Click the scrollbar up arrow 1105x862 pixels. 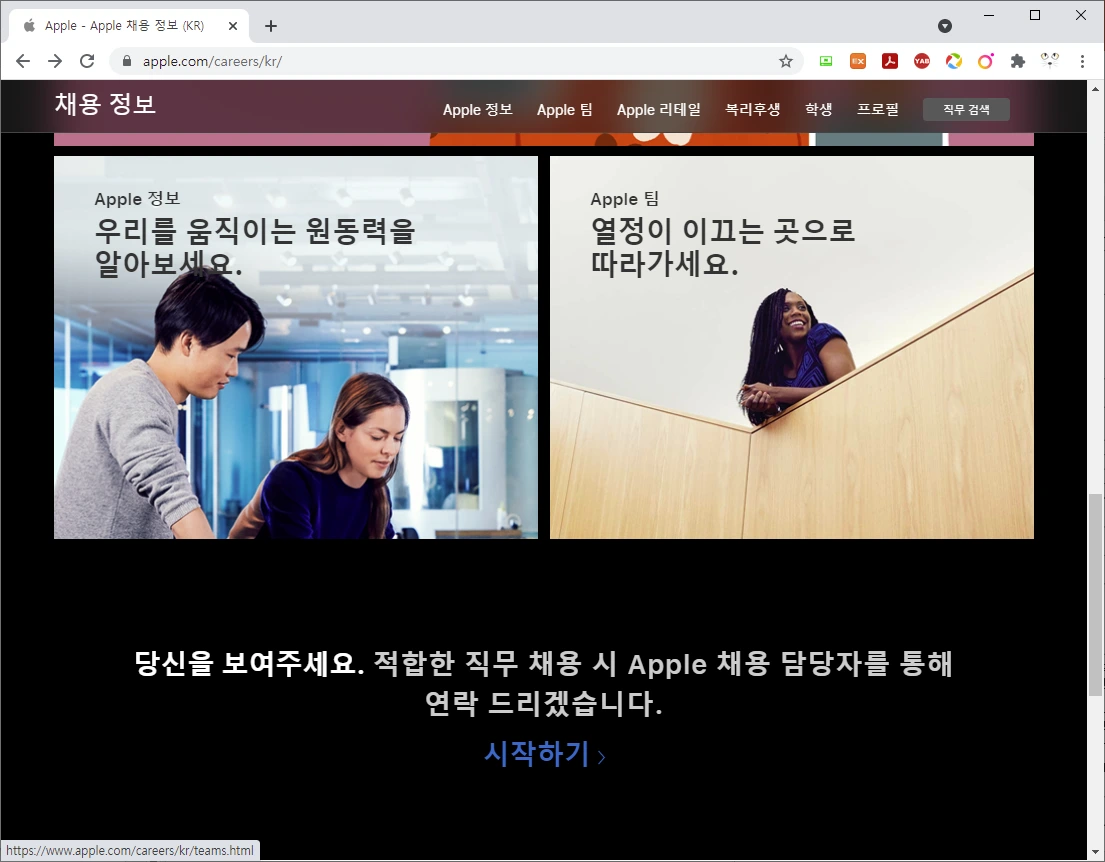(x=1095, y=89)
